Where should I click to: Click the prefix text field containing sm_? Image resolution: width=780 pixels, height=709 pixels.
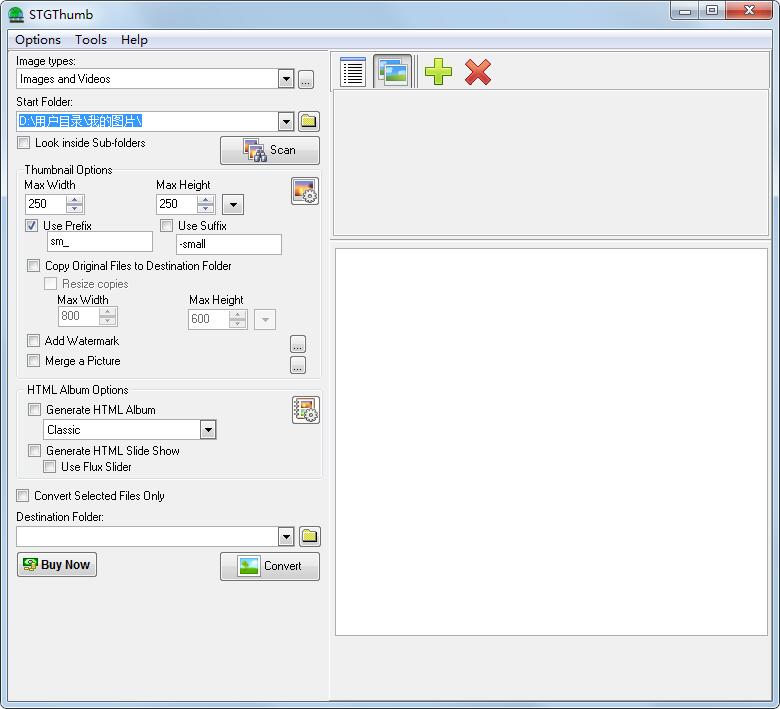[100, 242]
